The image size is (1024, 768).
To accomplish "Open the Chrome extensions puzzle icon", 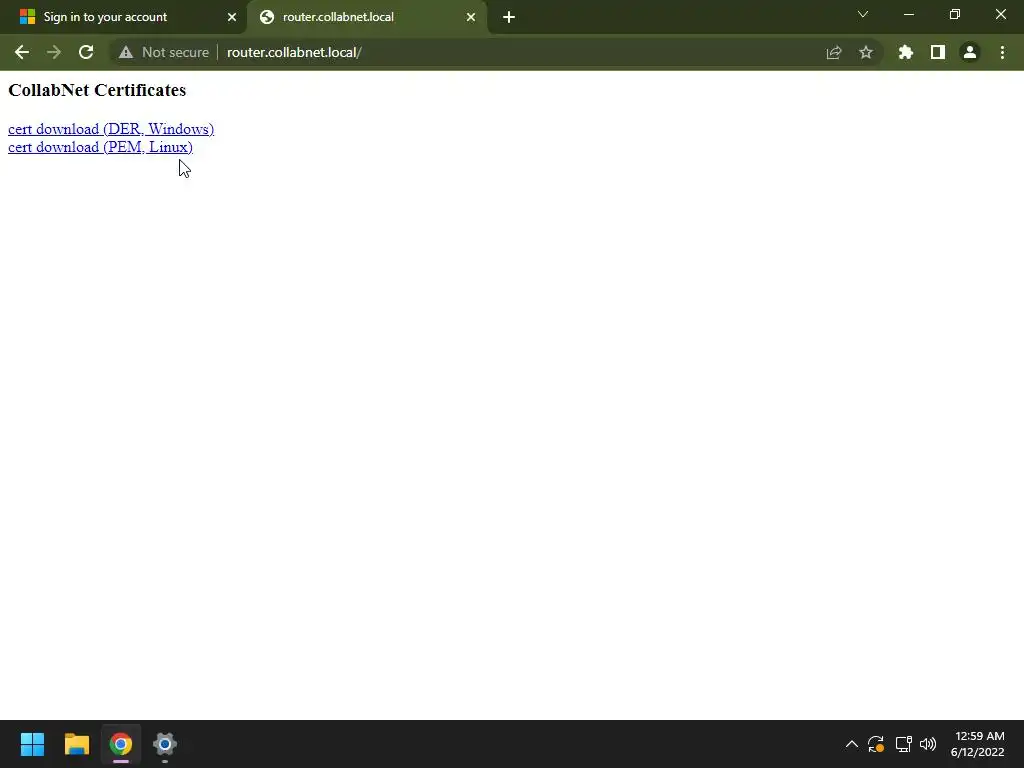I will (906, 52).
